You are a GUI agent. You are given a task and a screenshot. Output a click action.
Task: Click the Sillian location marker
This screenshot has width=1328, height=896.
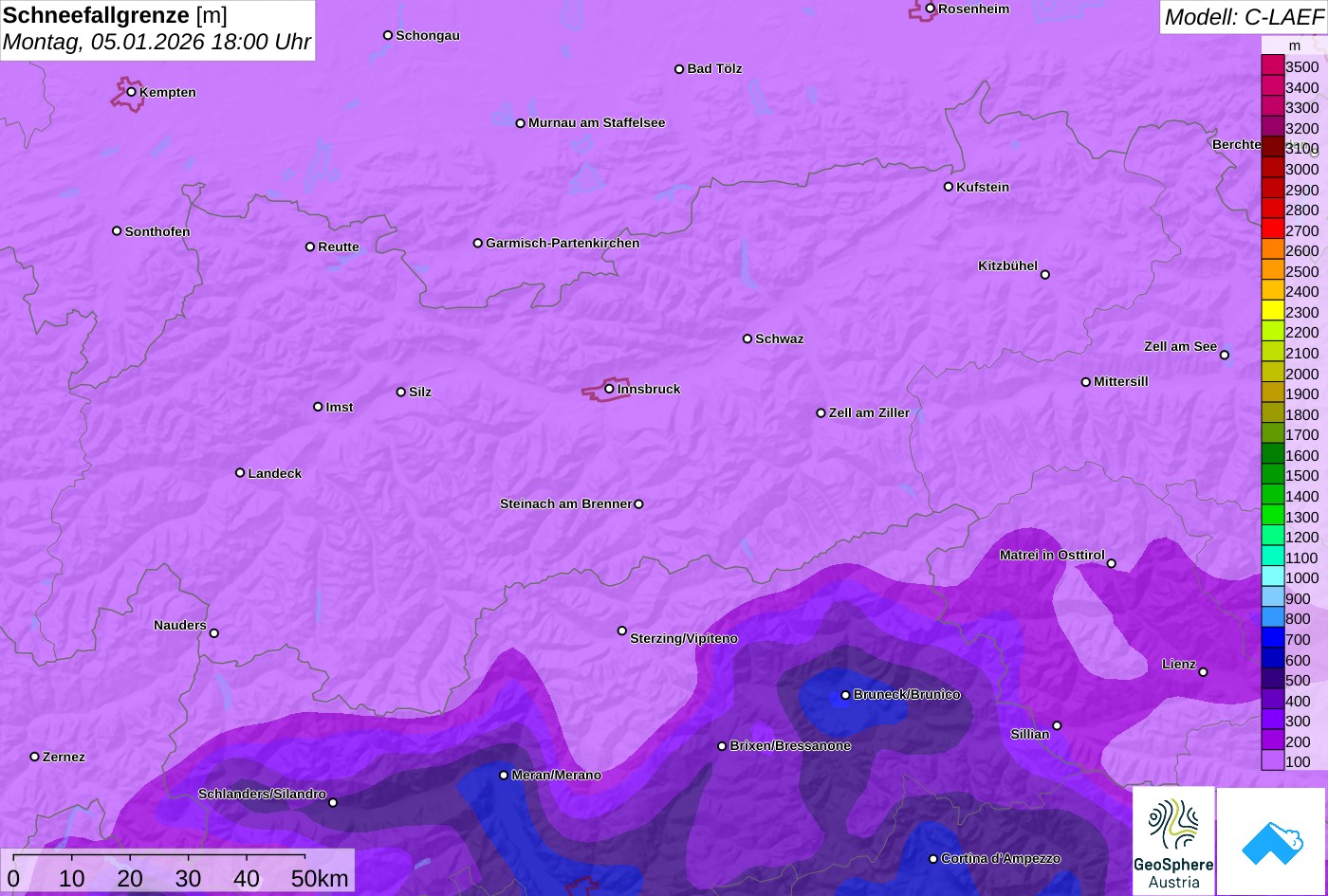[1057, 726]
